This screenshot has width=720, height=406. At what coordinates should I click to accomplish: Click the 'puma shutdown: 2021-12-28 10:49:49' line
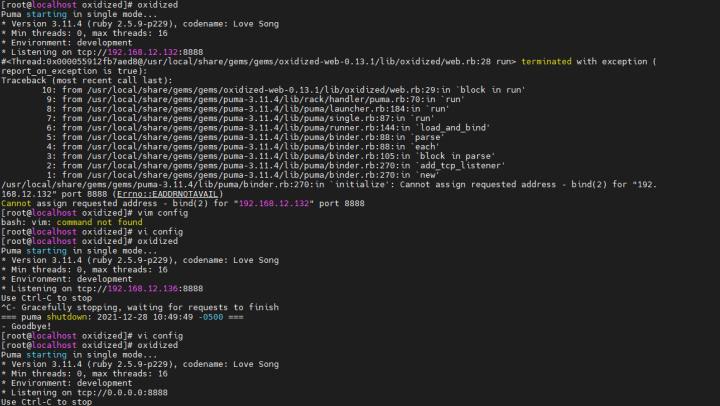[122, 317]
